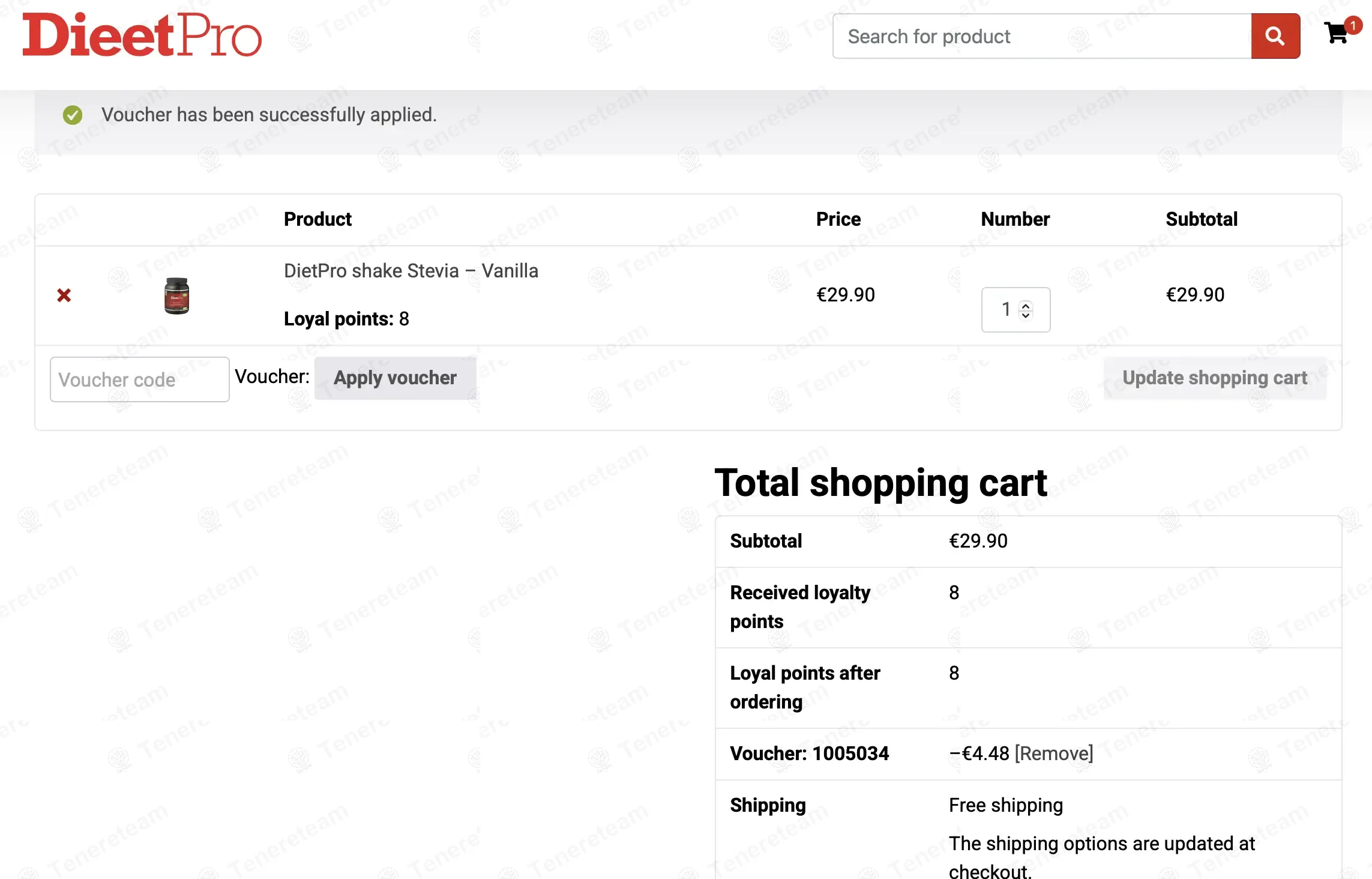The width and height of the screenshot is (1372, 879).
Task: Click the cart item count badge
Action: 1353,26
